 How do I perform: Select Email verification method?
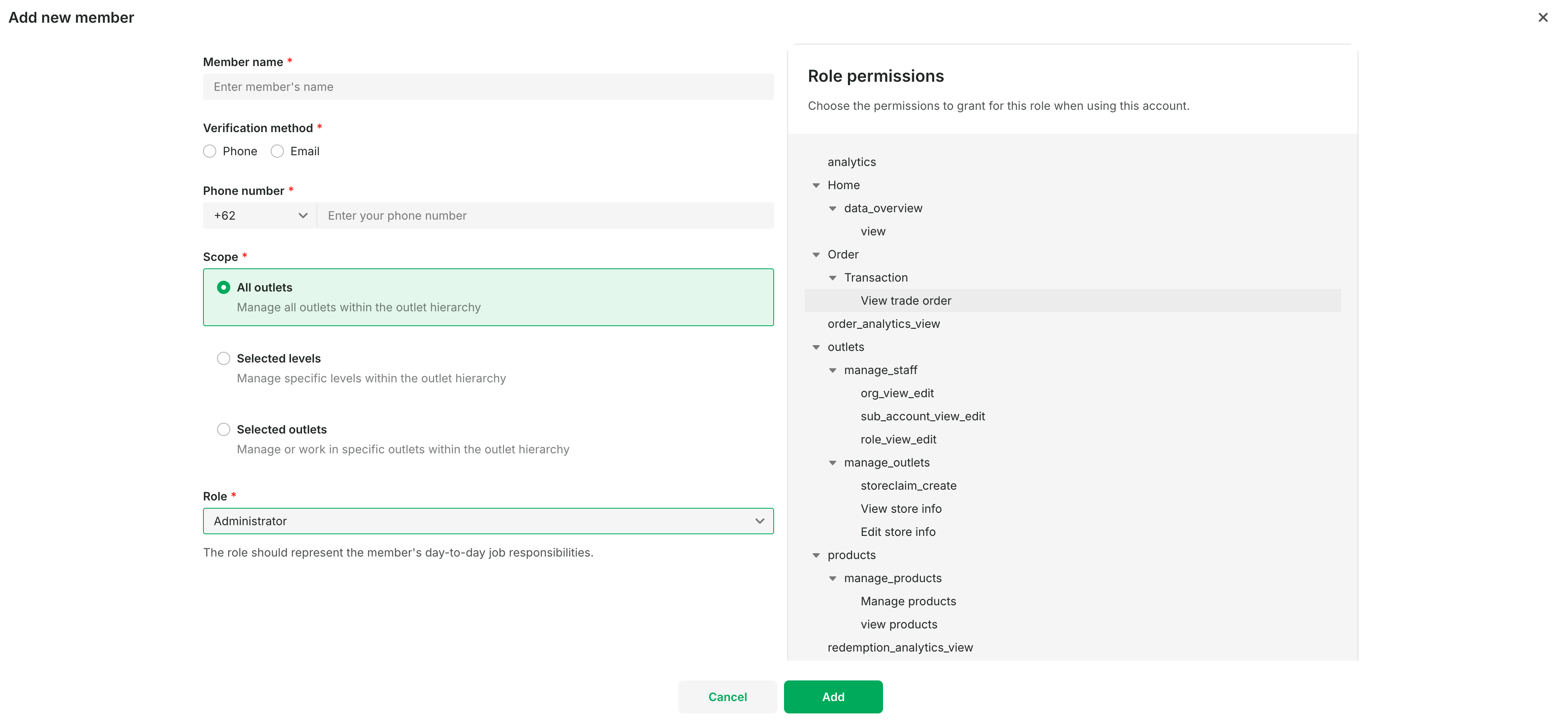click(278, 151)
